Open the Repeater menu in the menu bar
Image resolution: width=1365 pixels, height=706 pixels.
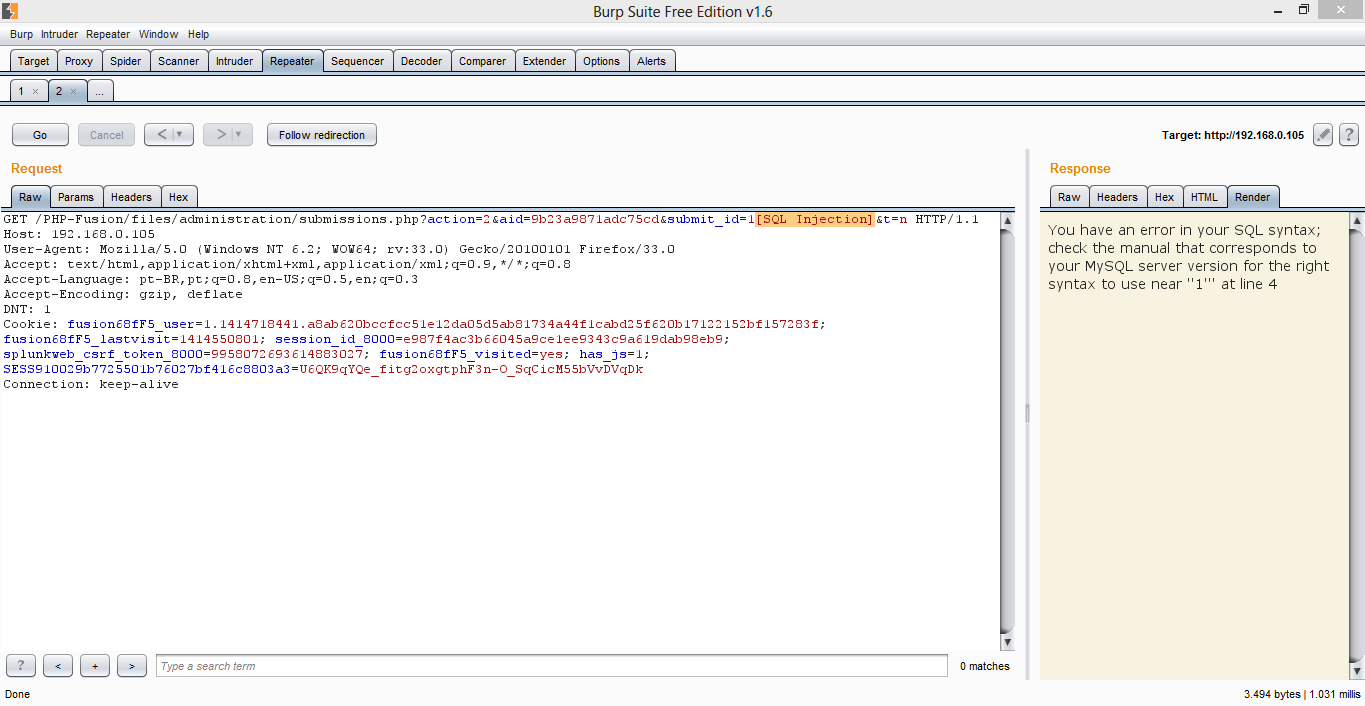(x=108, y=34)
